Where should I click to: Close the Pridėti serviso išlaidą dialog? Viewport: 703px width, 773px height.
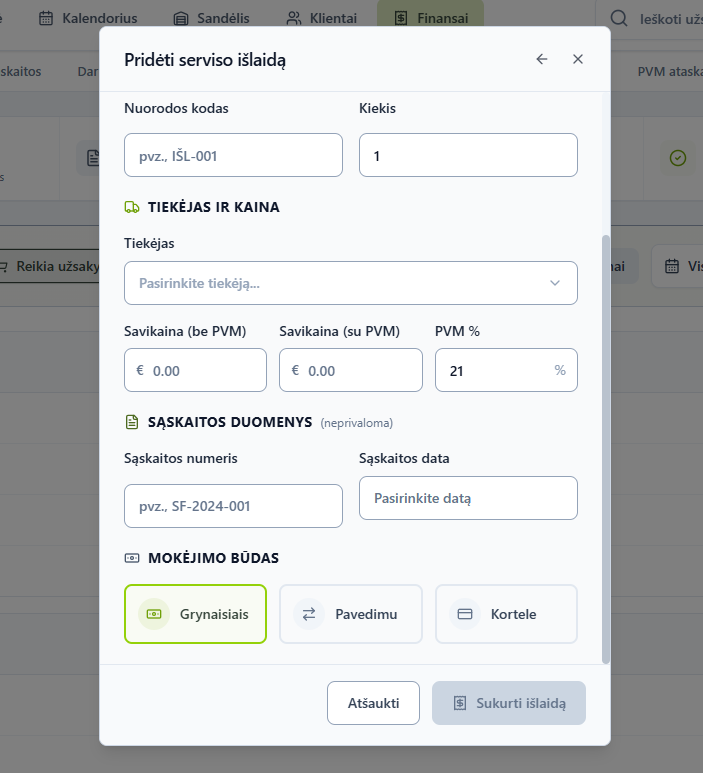578,59
